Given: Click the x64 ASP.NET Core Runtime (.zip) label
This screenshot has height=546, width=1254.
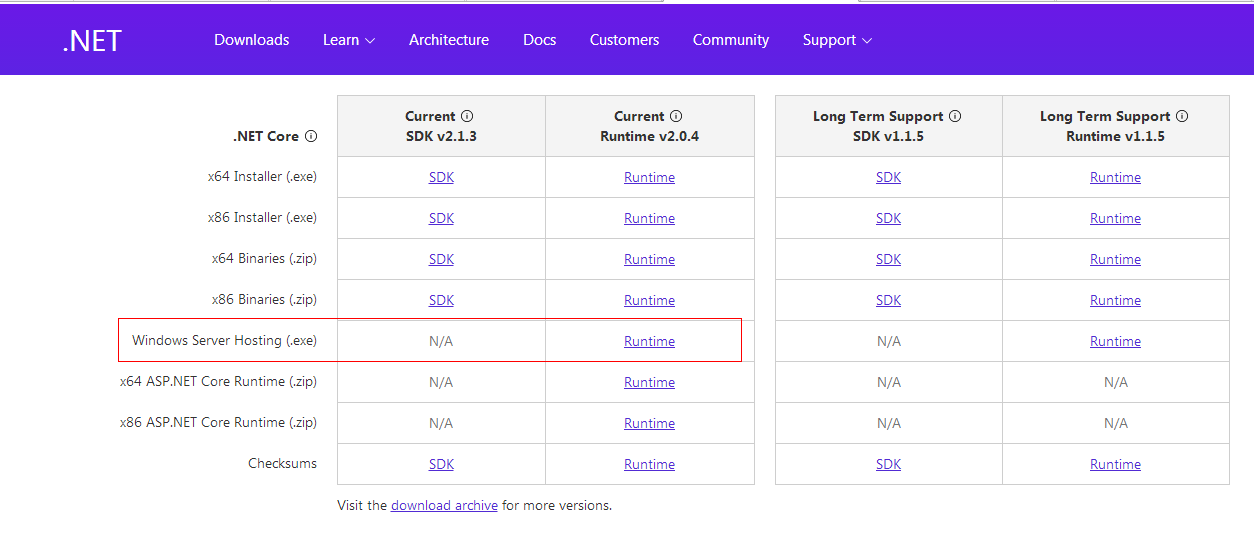Looking at the screenshot, I should pos(218,381).
